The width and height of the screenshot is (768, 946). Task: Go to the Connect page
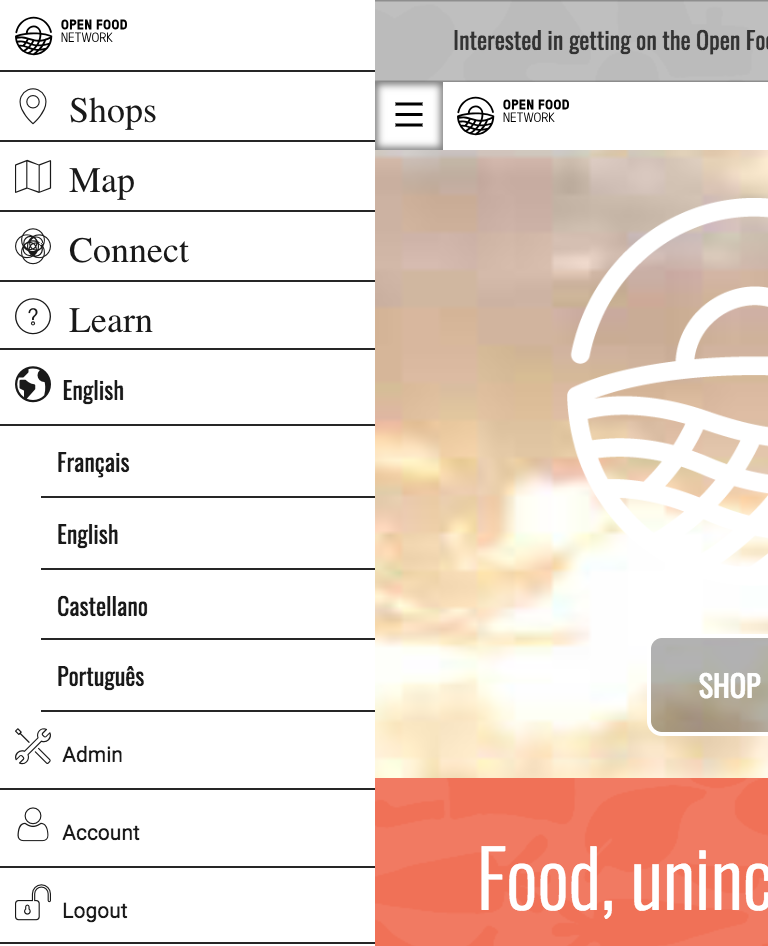click(x=187, y=247)
